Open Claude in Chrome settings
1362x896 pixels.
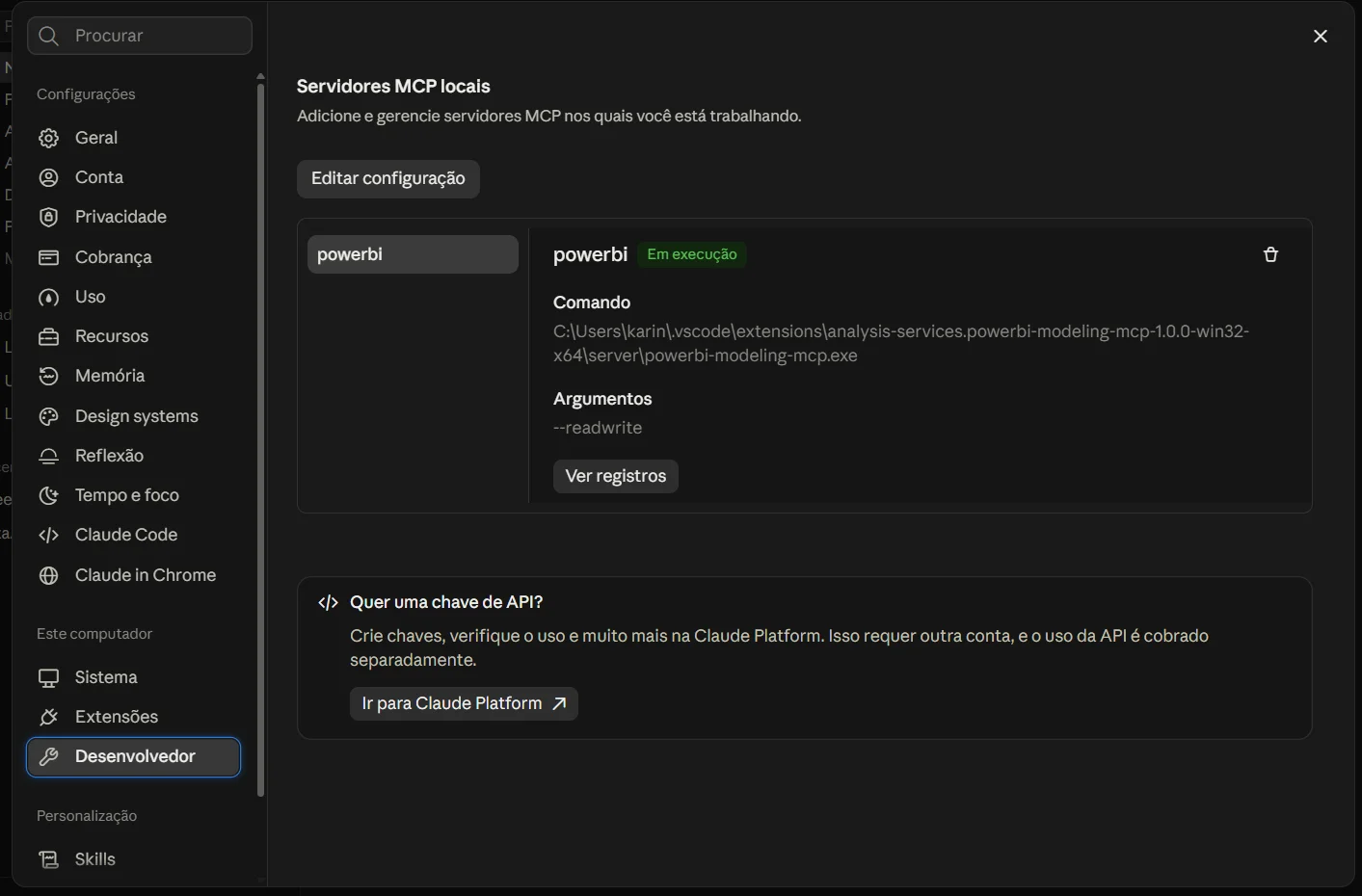tap(133, 575)
